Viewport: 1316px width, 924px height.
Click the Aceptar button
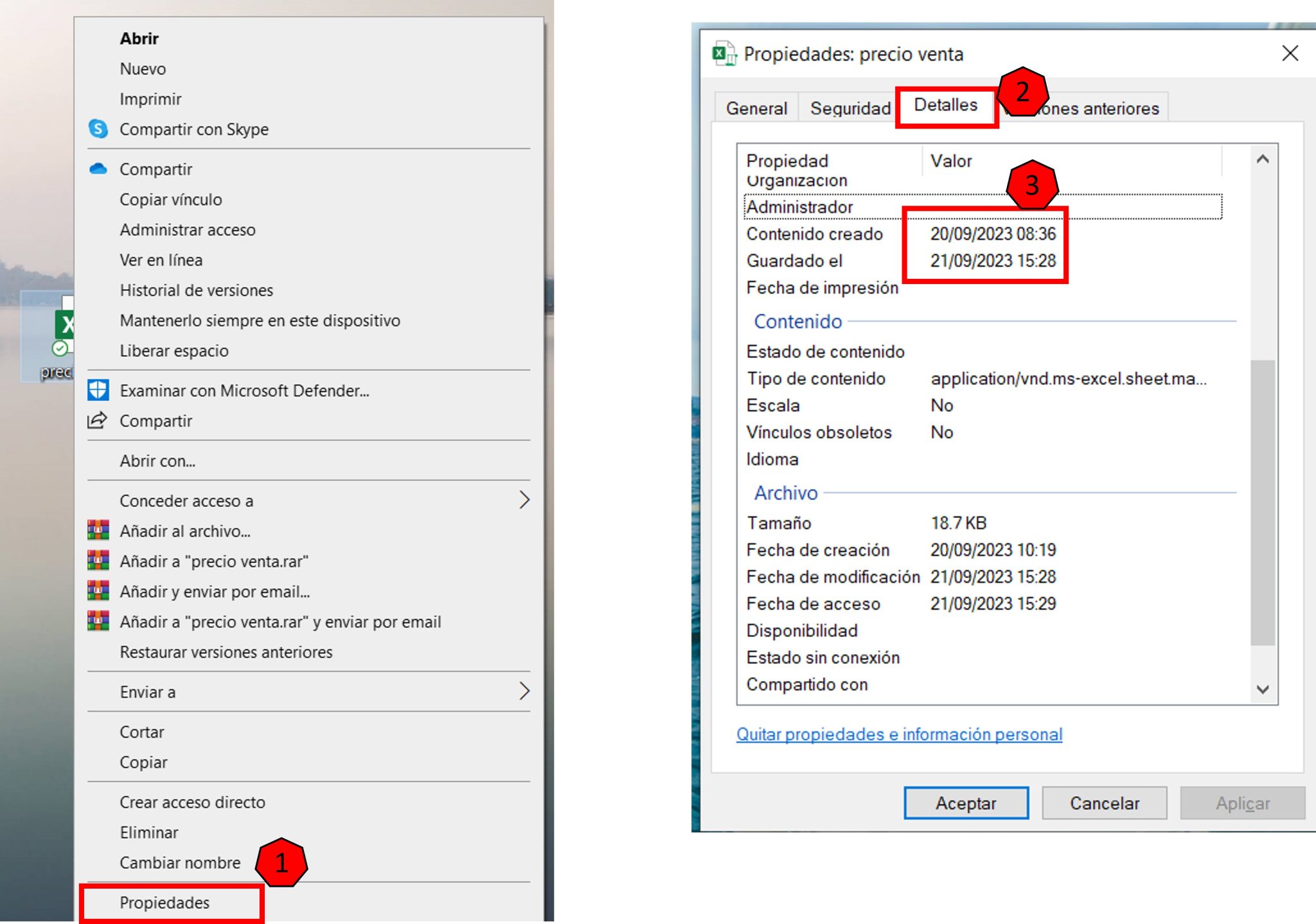(x=966, y=803)
